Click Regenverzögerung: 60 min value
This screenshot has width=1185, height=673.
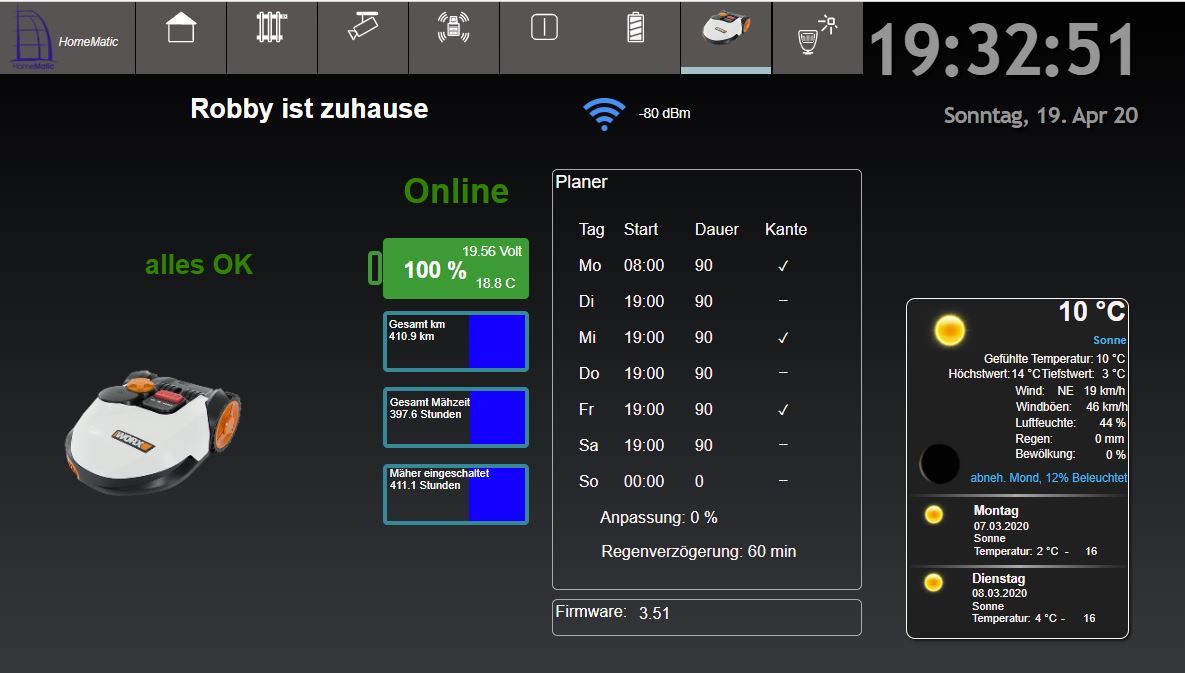(x=698, y=551)
